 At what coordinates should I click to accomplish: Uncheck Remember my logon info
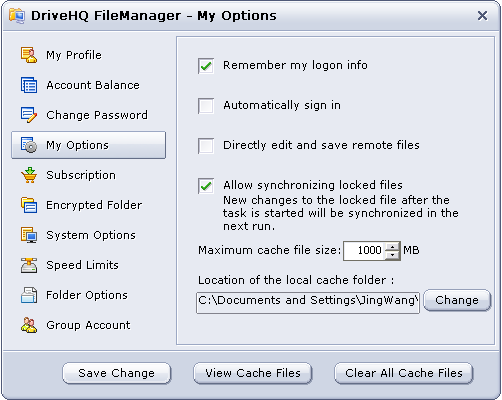click(x=206, y=66)
